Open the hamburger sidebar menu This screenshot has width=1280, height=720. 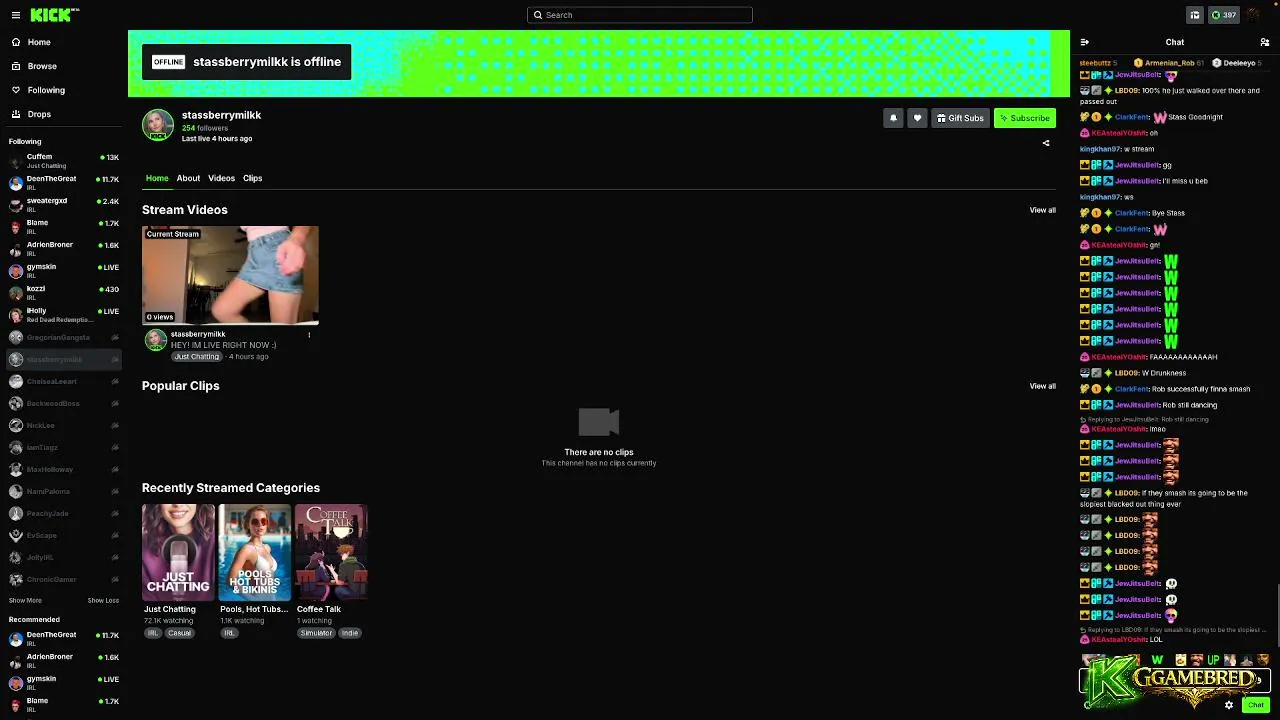(x=15, y=15)
